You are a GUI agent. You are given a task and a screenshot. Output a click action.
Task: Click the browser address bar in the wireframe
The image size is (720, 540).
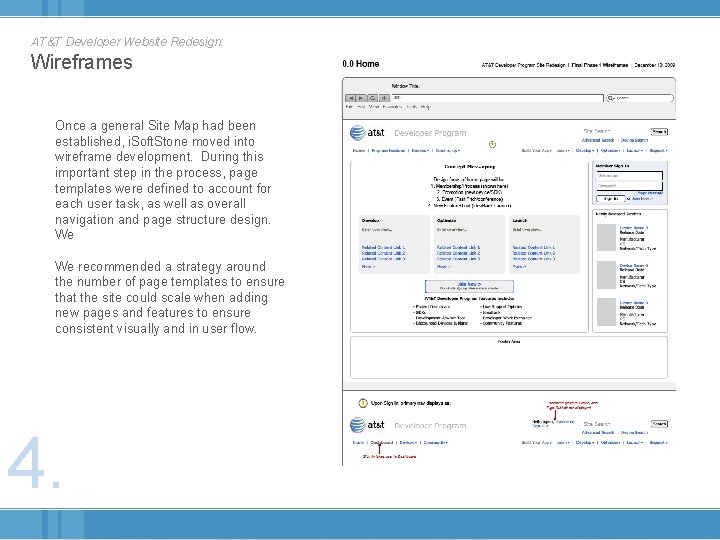coord(497,98)
